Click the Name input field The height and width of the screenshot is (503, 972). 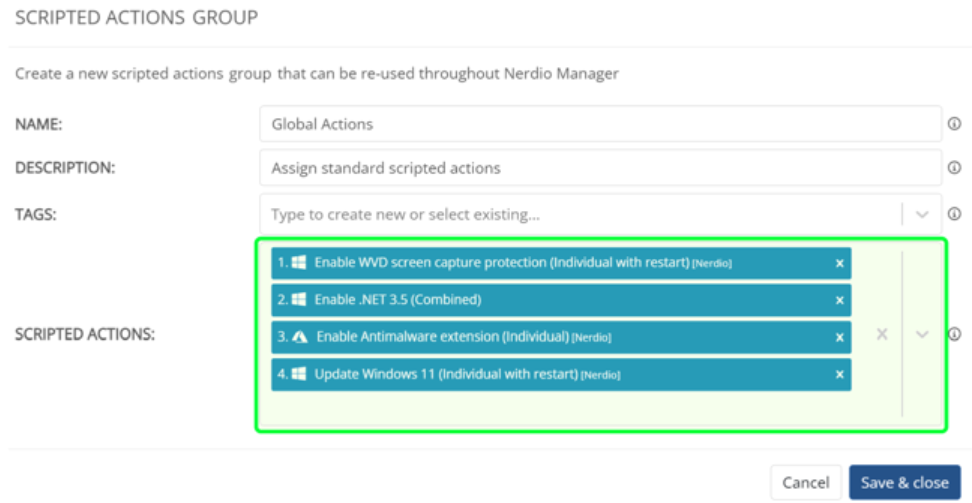point(600,124)
